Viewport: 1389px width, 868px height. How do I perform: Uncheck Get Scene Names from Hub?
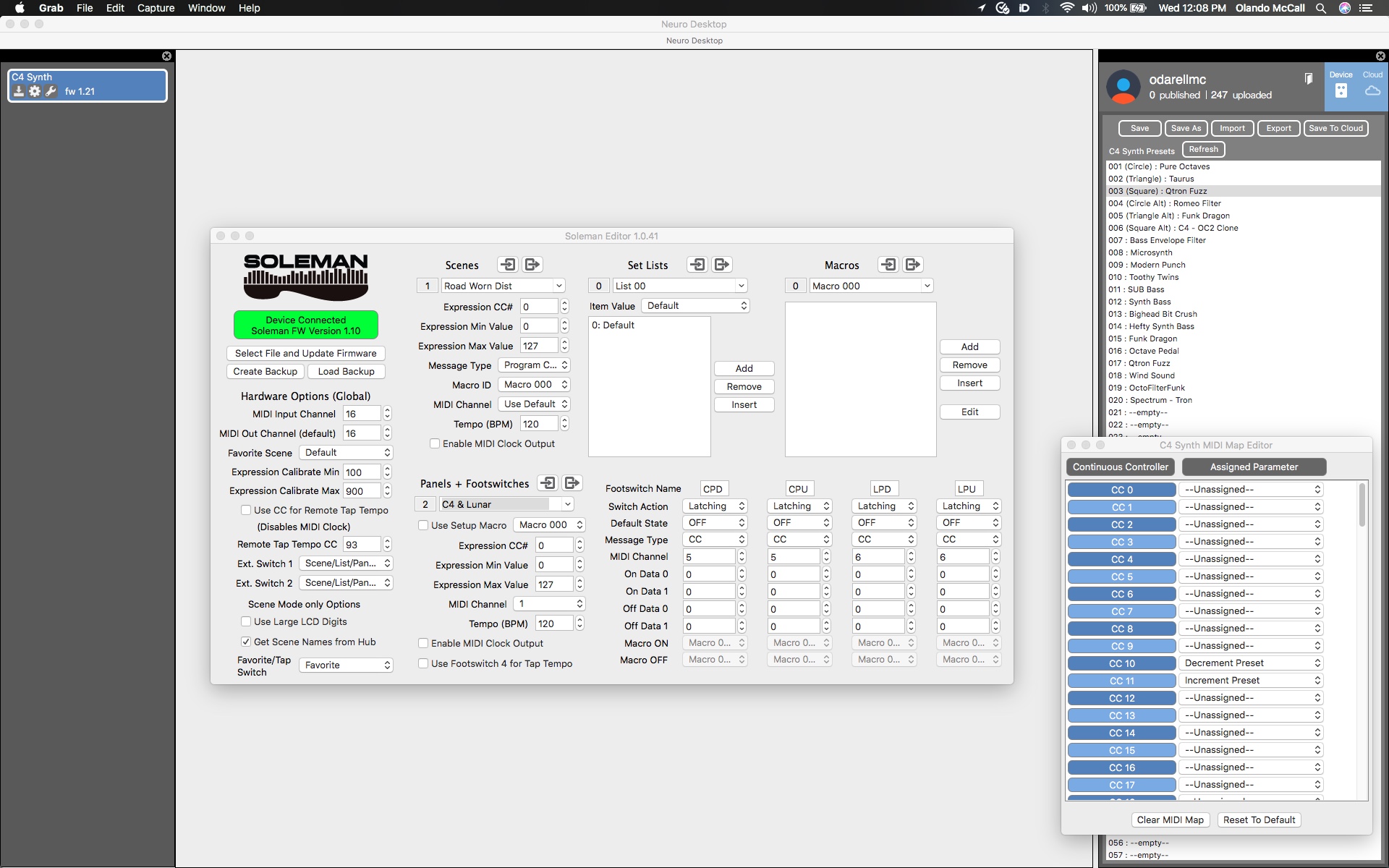click(246, 642)
